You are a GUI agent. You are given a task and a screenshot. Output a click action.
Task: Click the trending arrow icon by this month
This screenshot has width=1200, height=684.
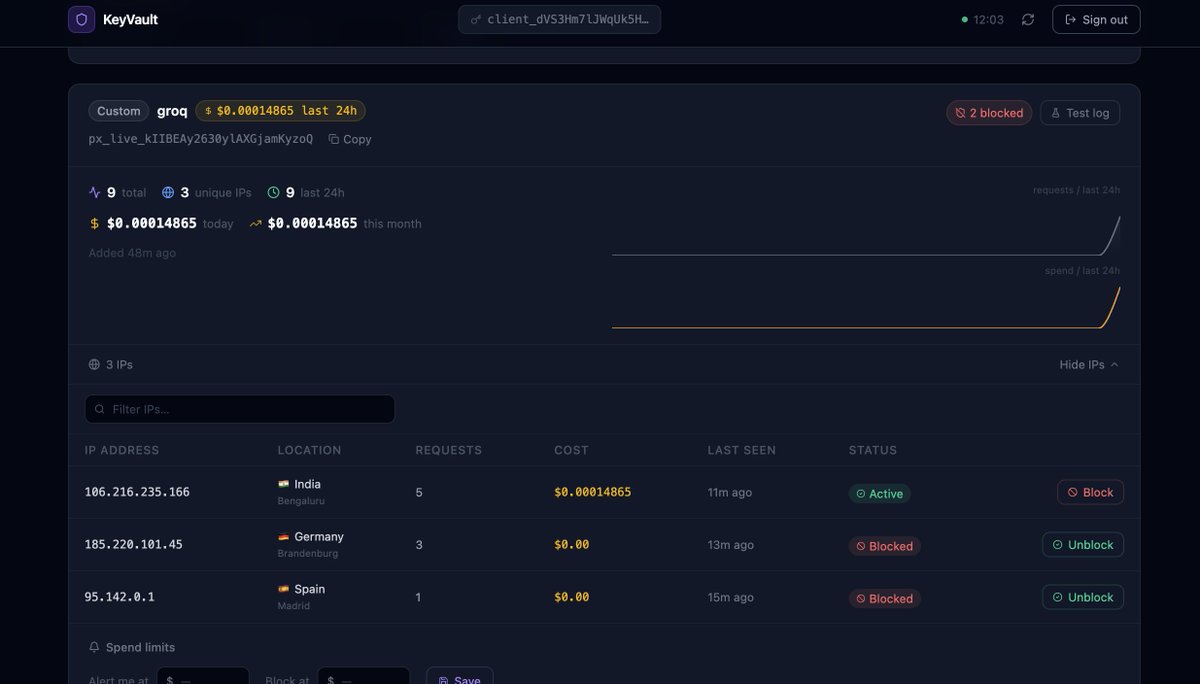click(256, 223)
